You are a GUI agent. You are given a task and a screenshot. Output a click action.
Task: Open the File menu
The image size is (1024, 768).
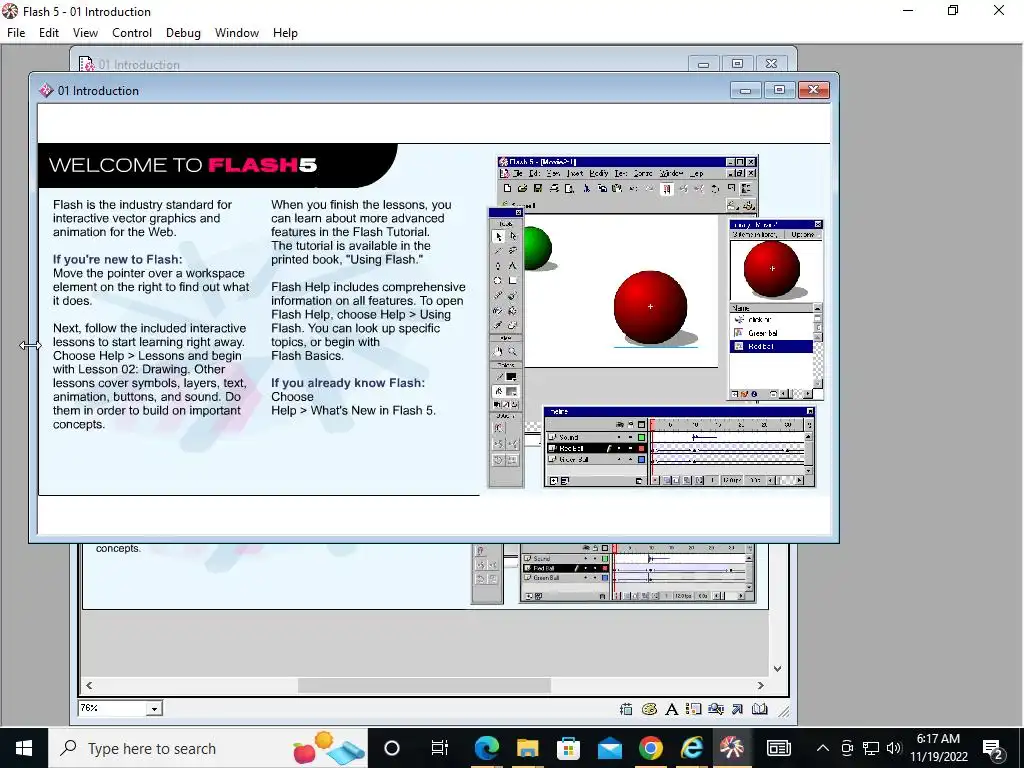[16, 33]
